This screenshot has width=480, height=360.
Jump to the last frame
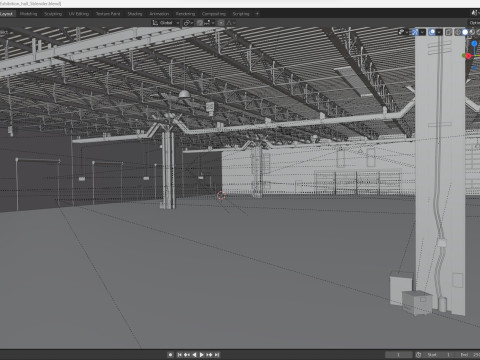coord(217,355)
